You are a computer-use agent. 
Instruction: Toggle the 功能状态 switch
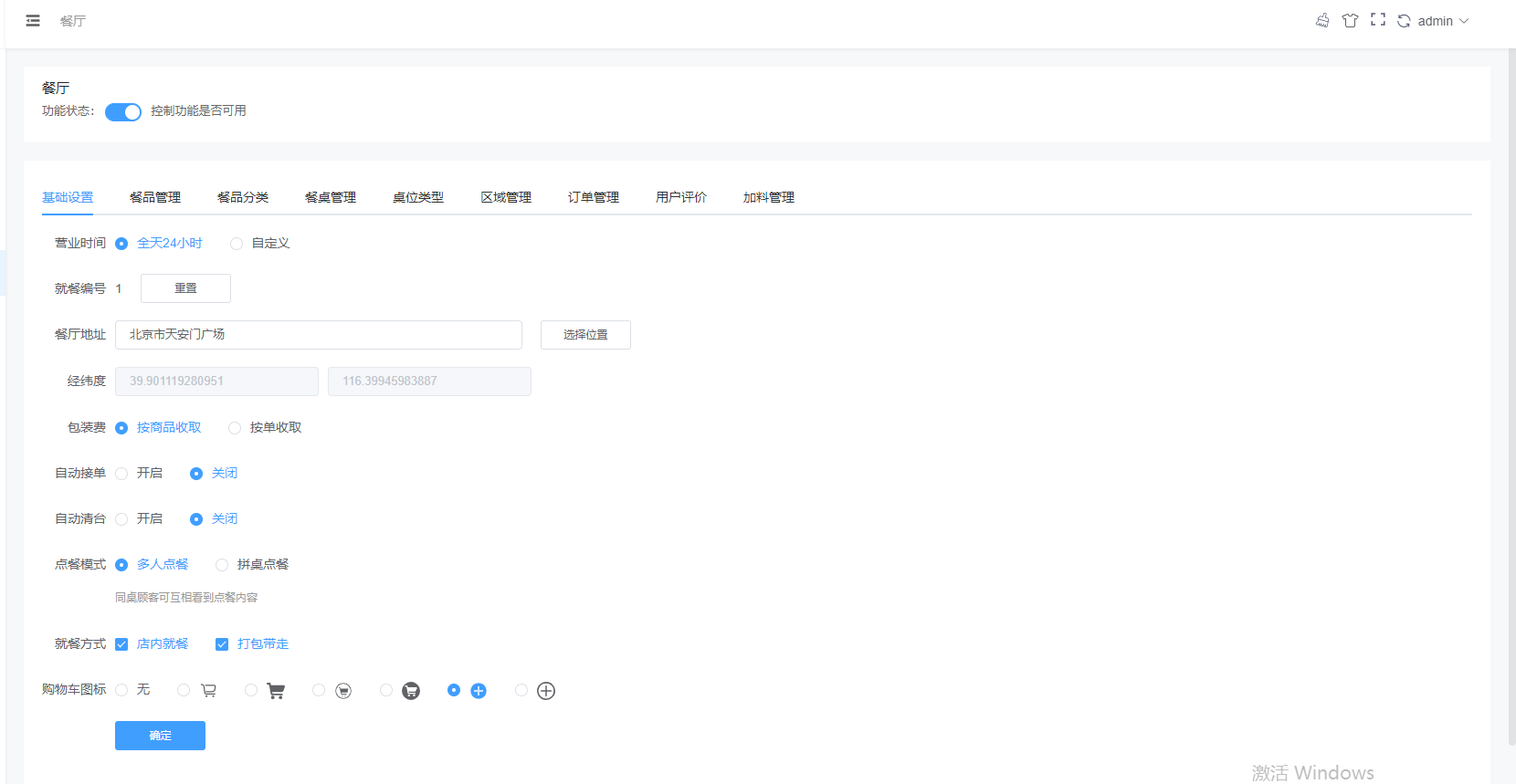(123, 111)
